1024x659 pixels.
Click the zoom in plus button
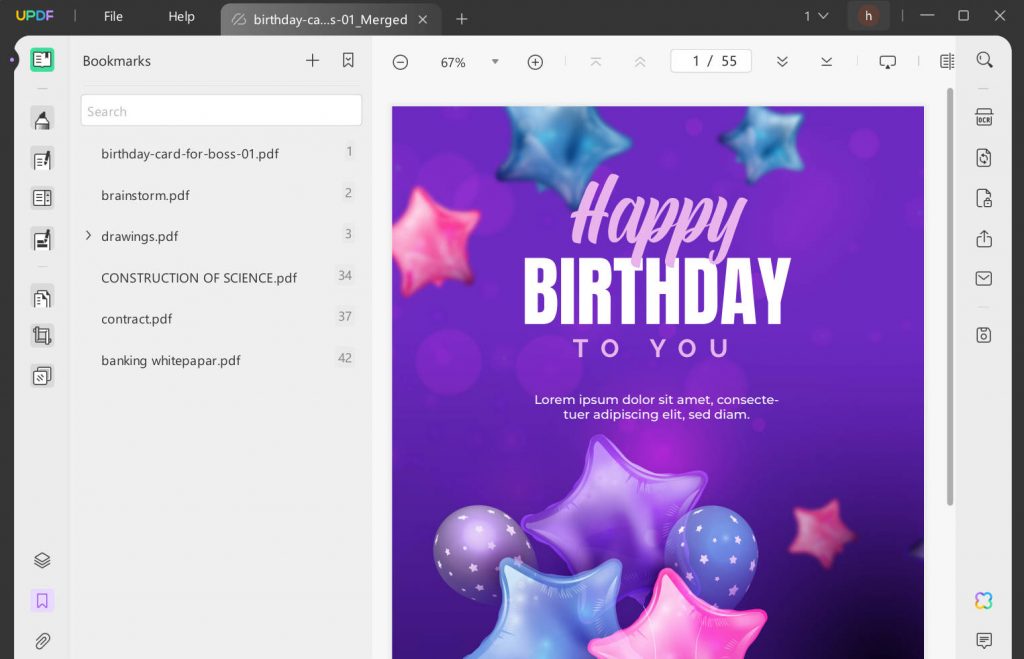click(x=535, y=62)
